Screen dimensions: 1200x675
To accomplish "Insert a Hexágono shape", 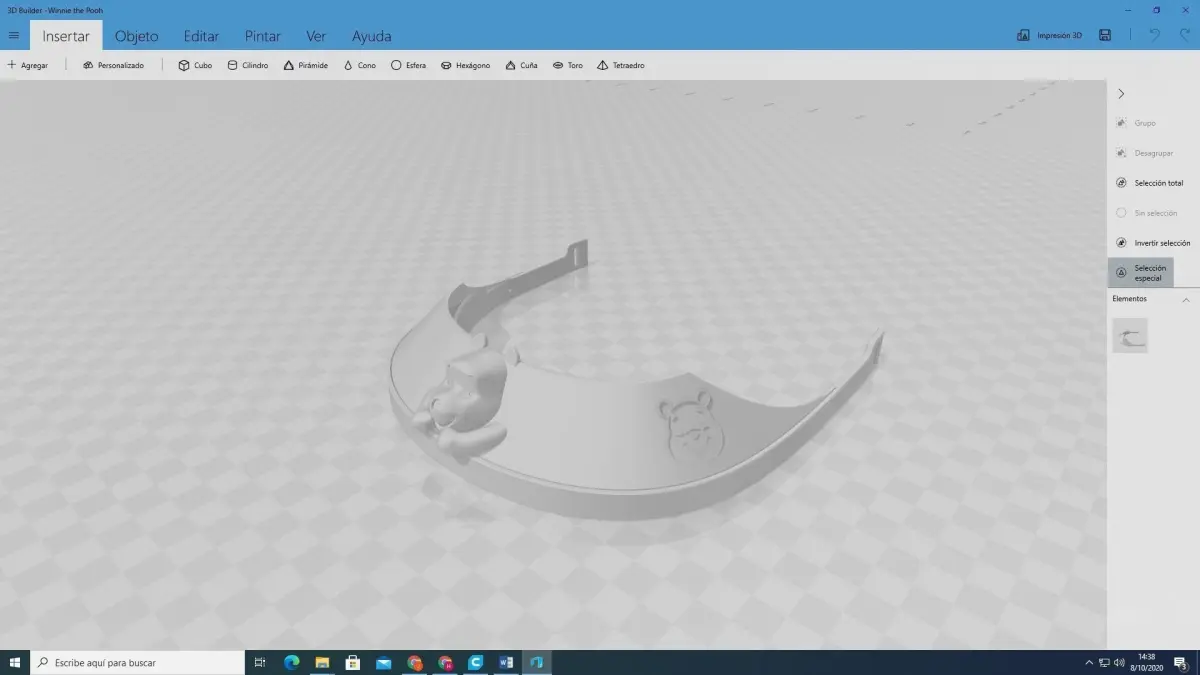I will tap(466, 65).
